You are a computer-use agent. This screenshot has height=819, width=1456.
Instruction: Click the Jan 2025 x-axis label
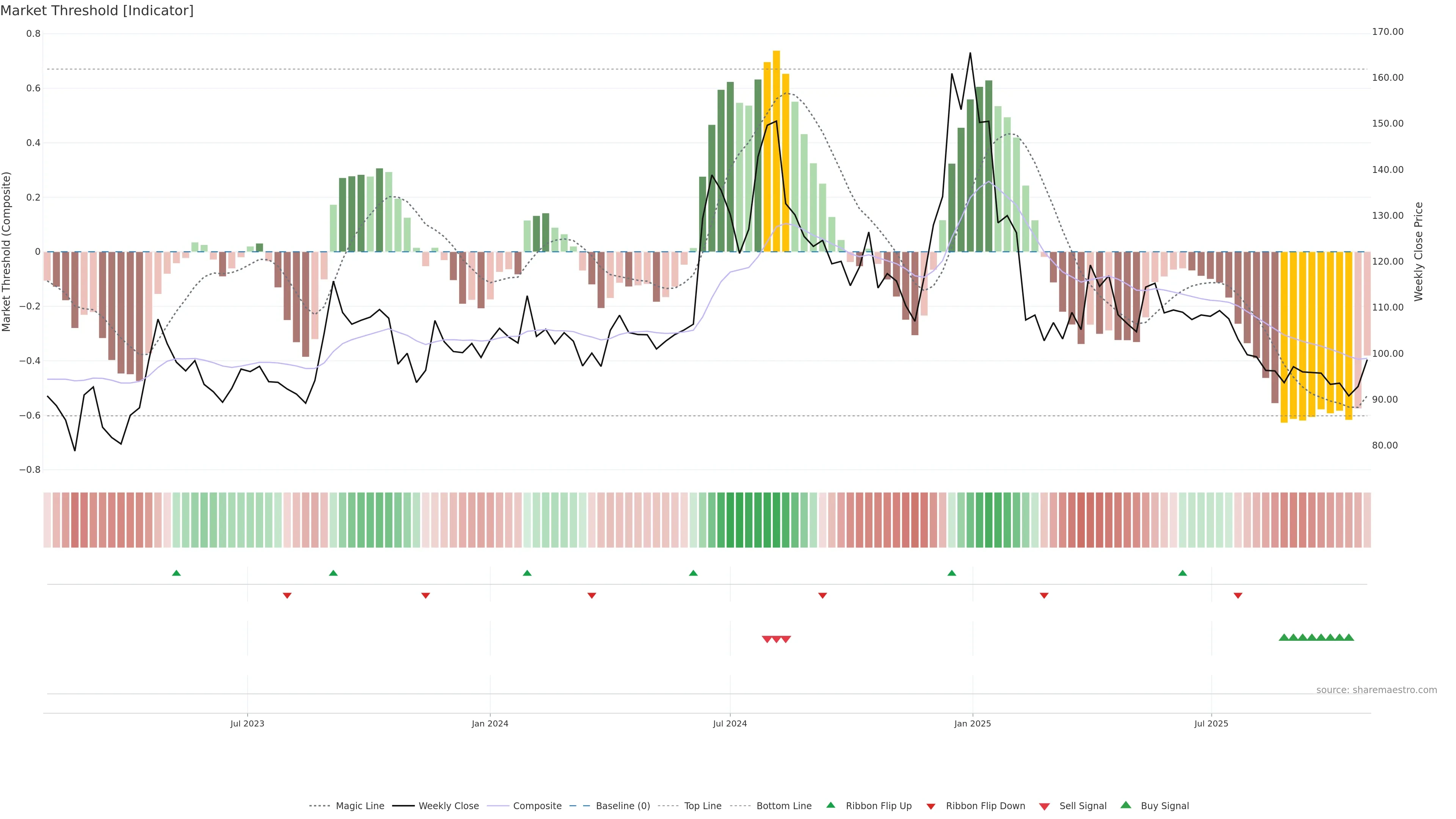tap(972, 723)
